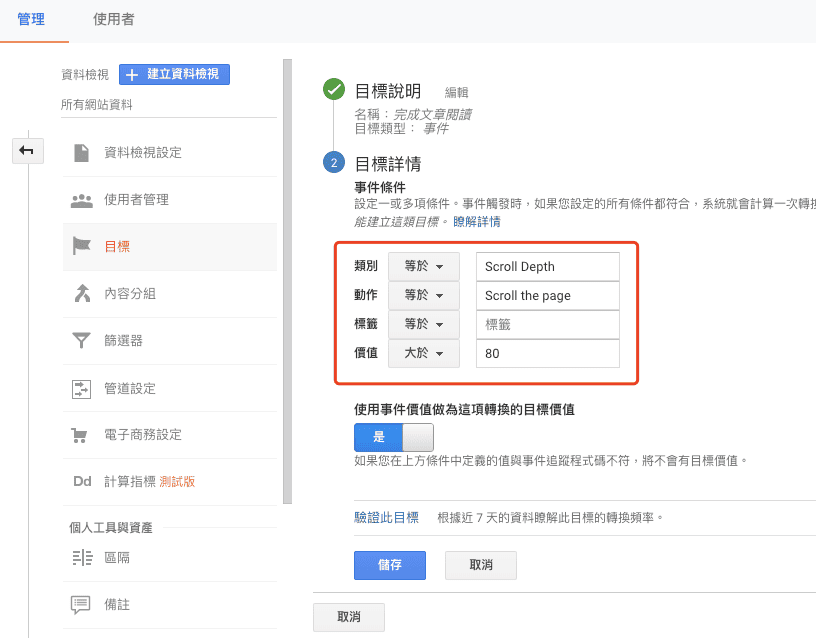
Task: Click the 篩選器 funnel icon
Action: pos(82,341)
